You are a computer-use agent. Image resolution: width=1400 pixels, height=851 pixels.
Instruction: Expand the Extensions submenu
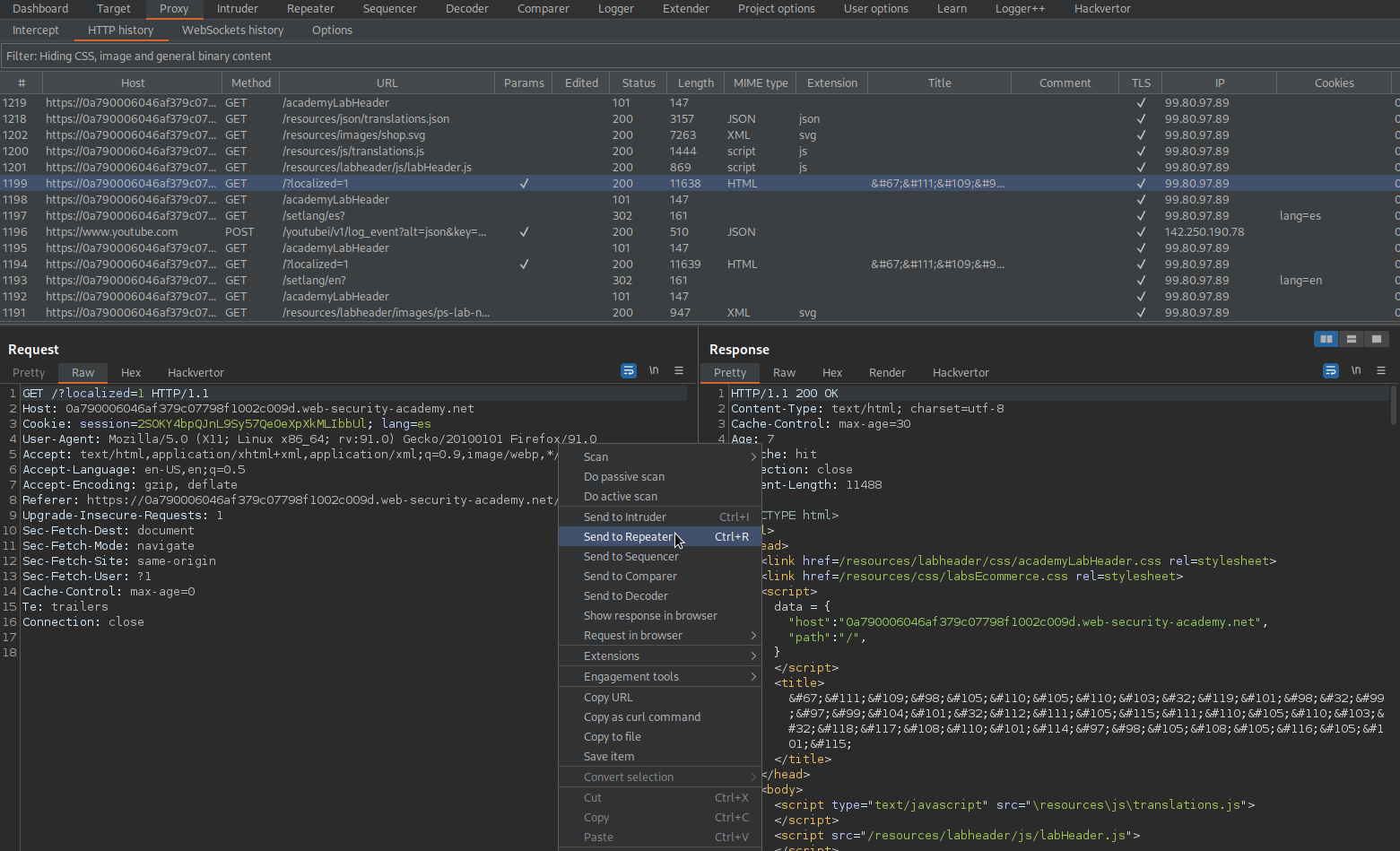(x=660, y=656)
